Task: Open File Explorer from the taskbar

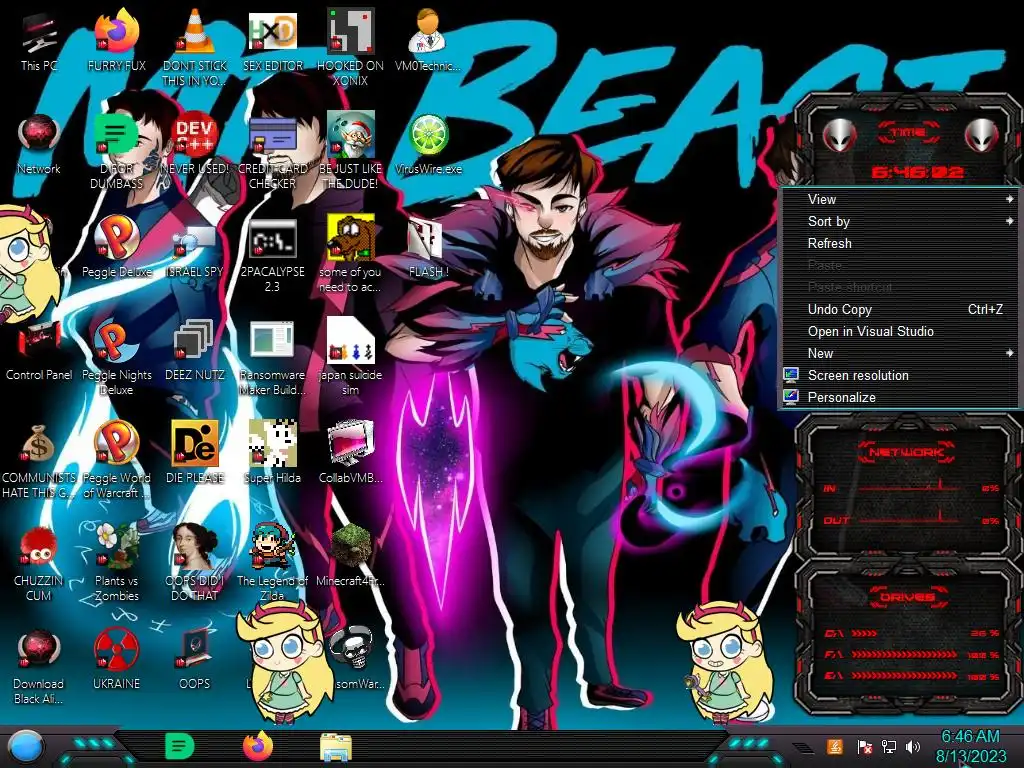Action: [x=336, y=747]
